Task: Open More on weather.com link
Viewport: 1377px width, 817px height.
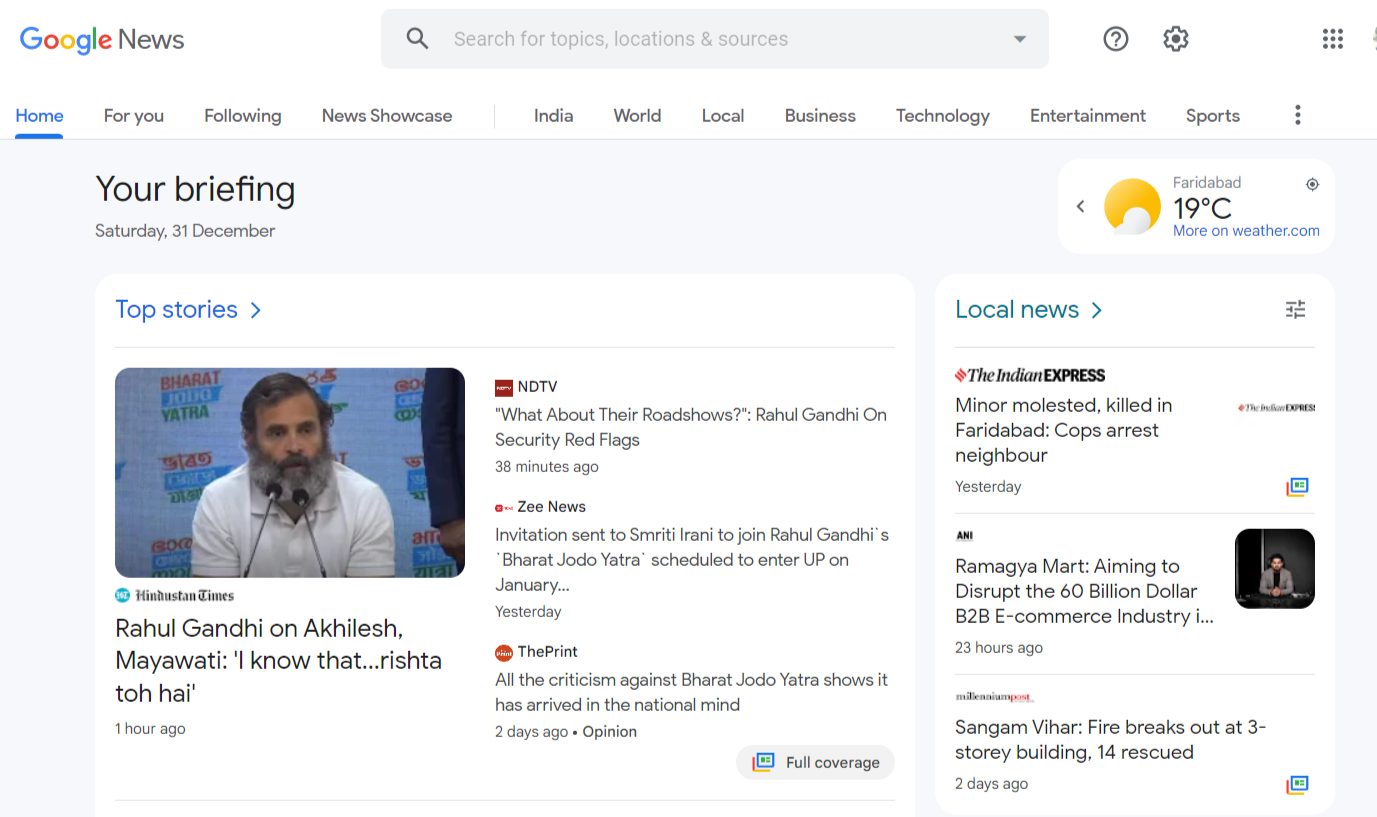Action: point(1246,231)
